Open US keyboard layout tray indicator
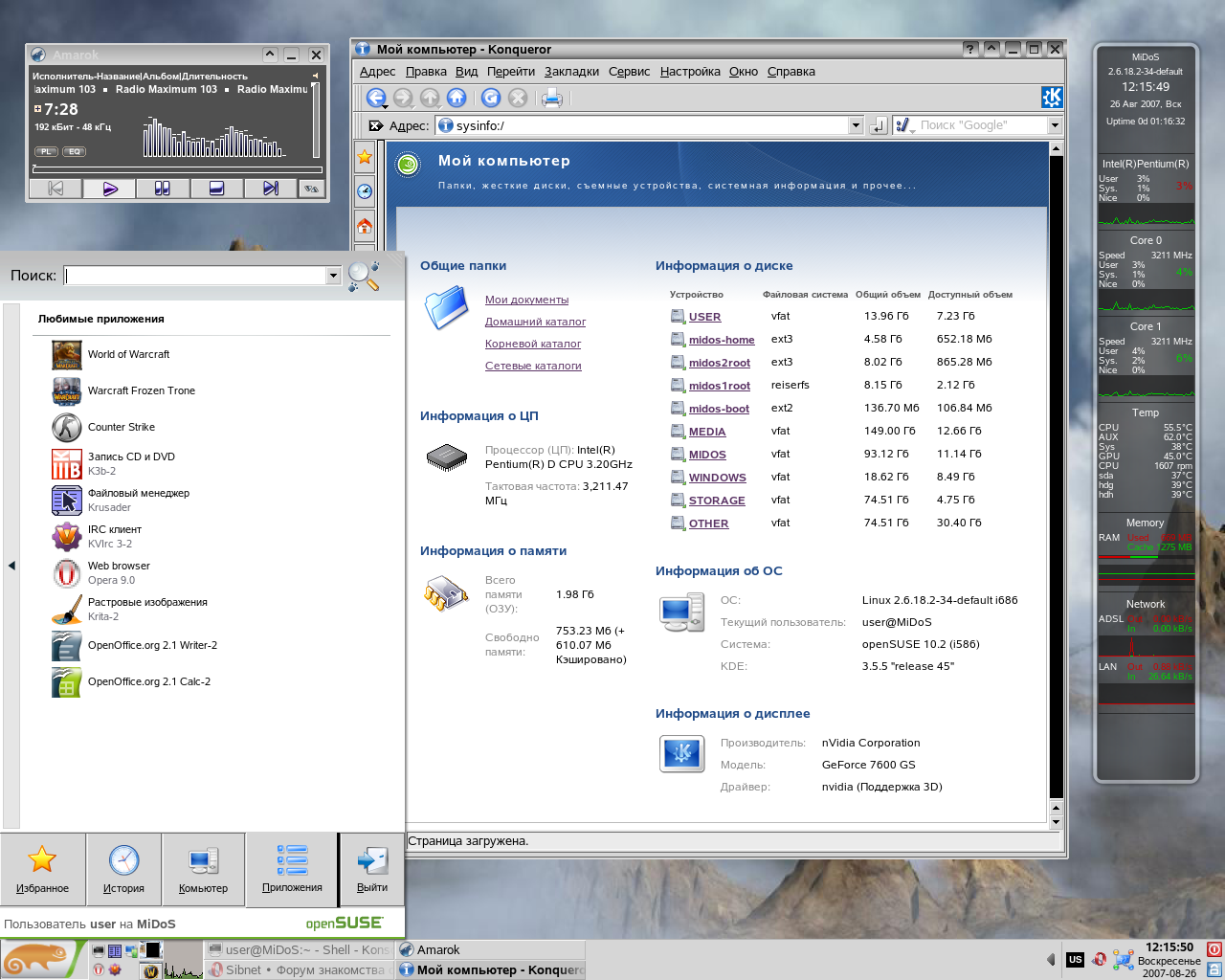 coord(1075,959)
